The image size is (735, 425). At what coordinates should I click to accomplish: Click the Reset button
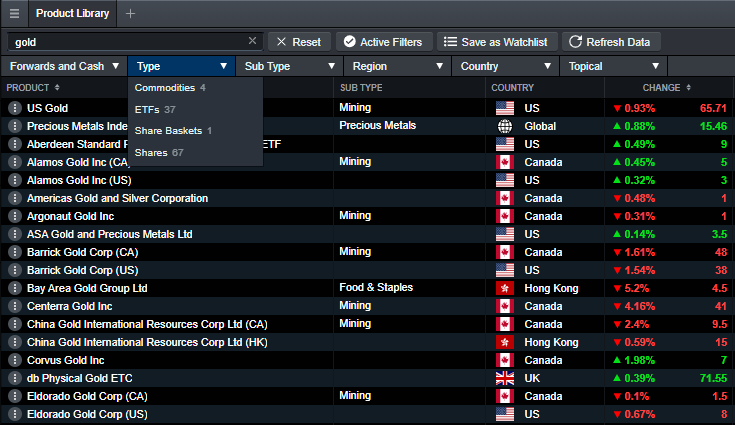[299, 42]
